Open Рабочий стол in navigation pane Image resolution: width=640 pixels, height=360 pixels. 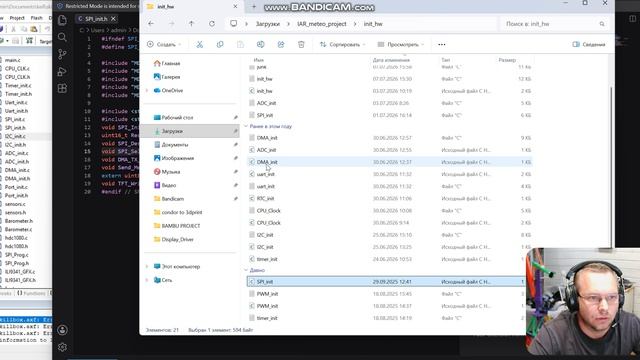tap(177, 118)
